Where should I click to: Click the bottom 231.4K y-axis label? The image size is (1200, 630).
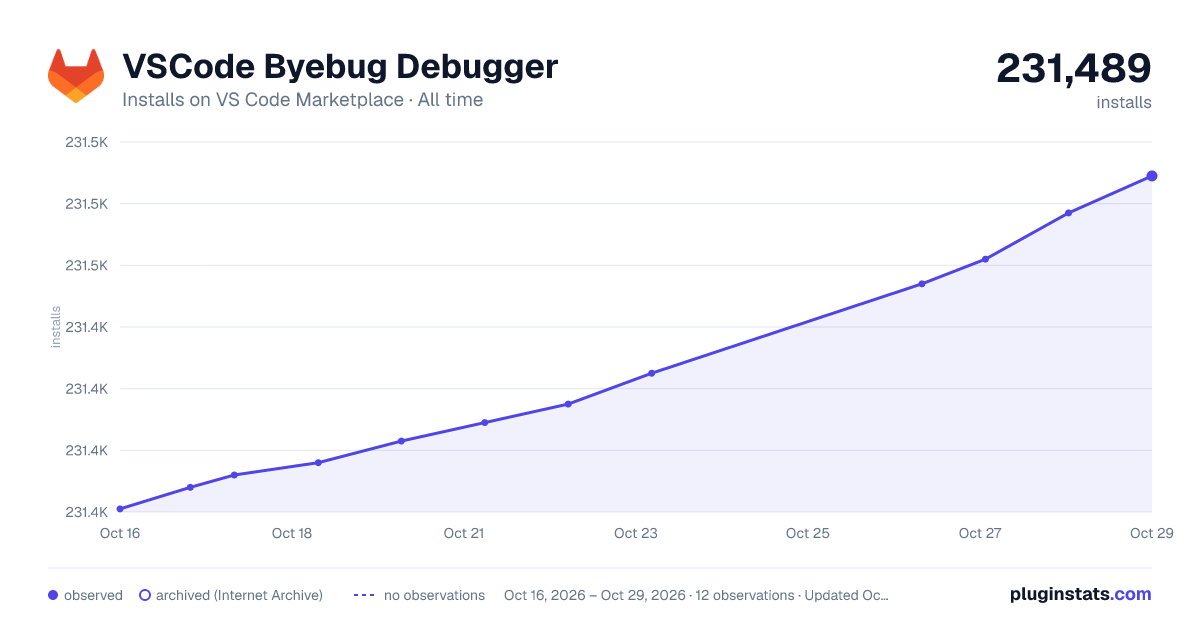click(x=86, y=512)
